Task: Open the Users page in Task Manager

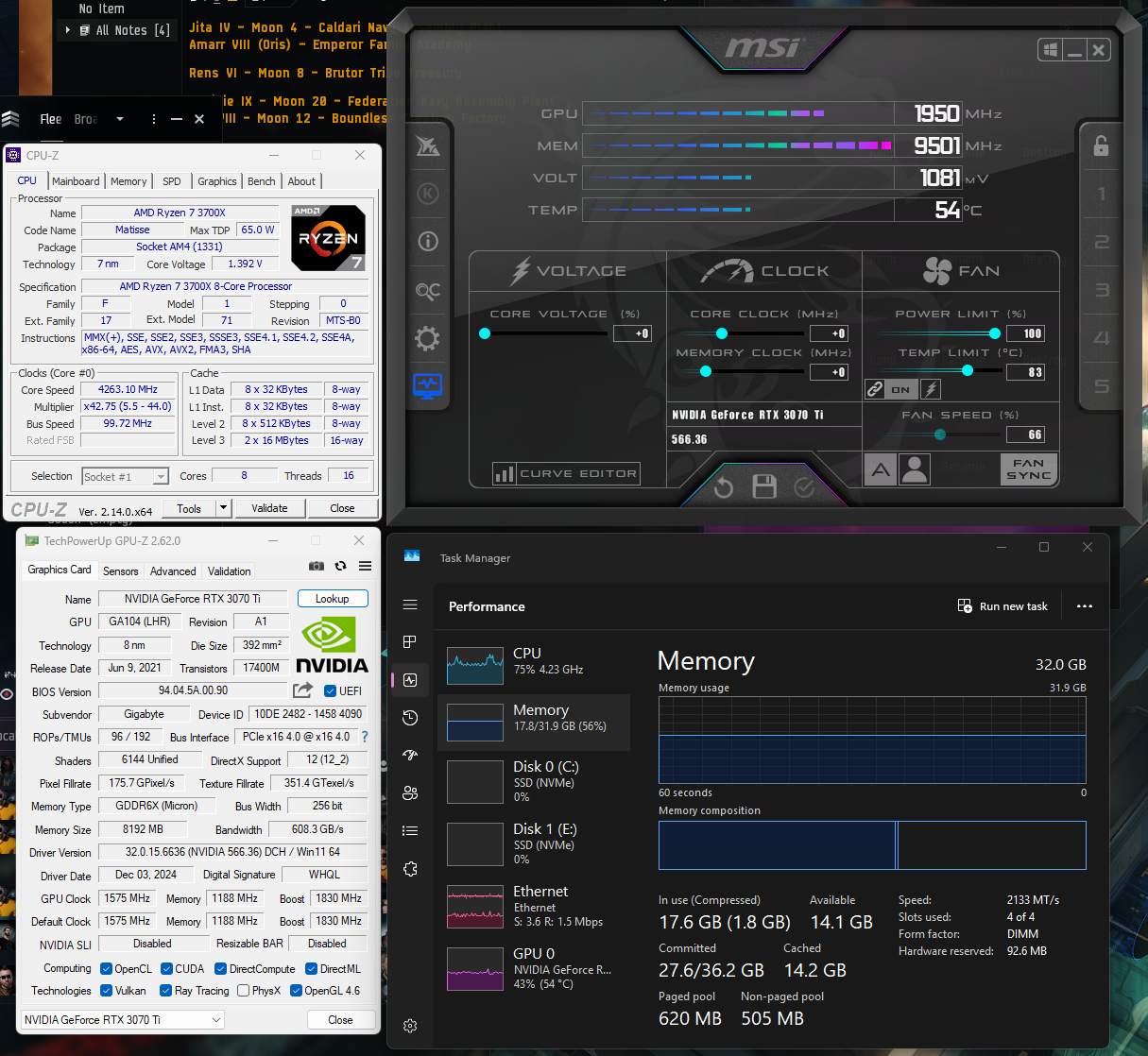Action: click(410, 793)
